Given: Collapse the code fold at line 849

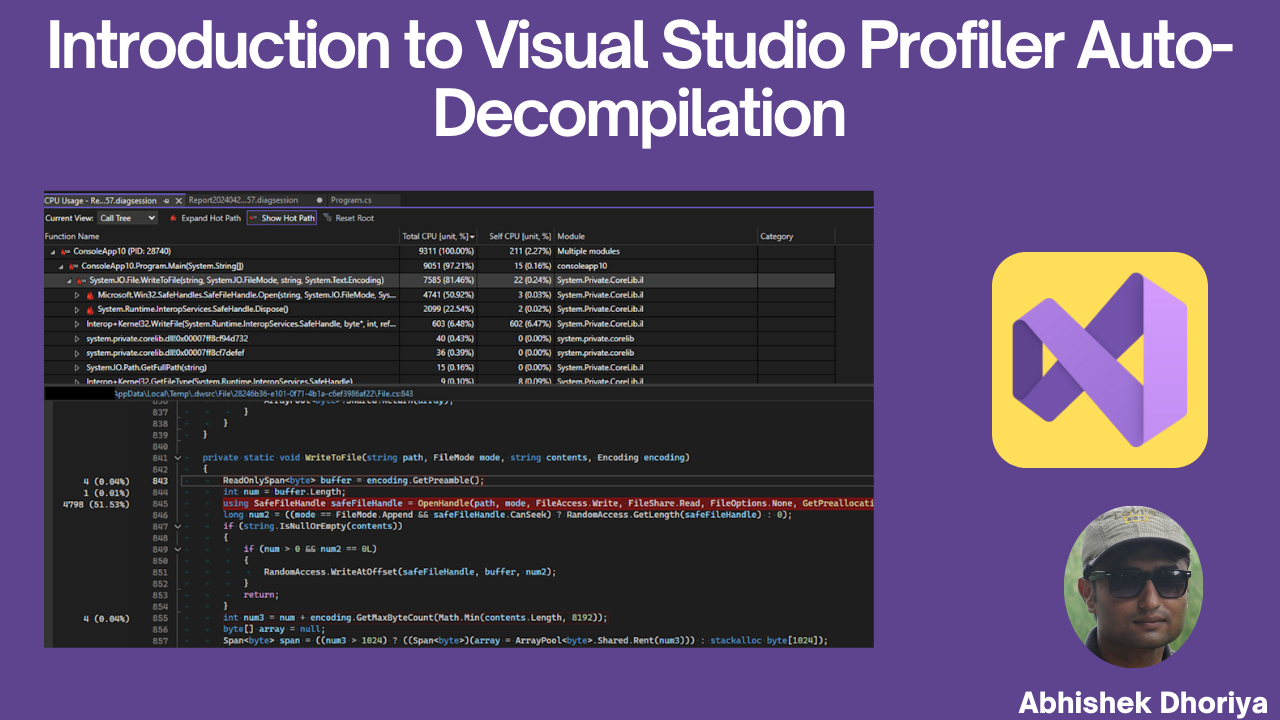Looking at the screenshot, I should click(x=178, y=549).
